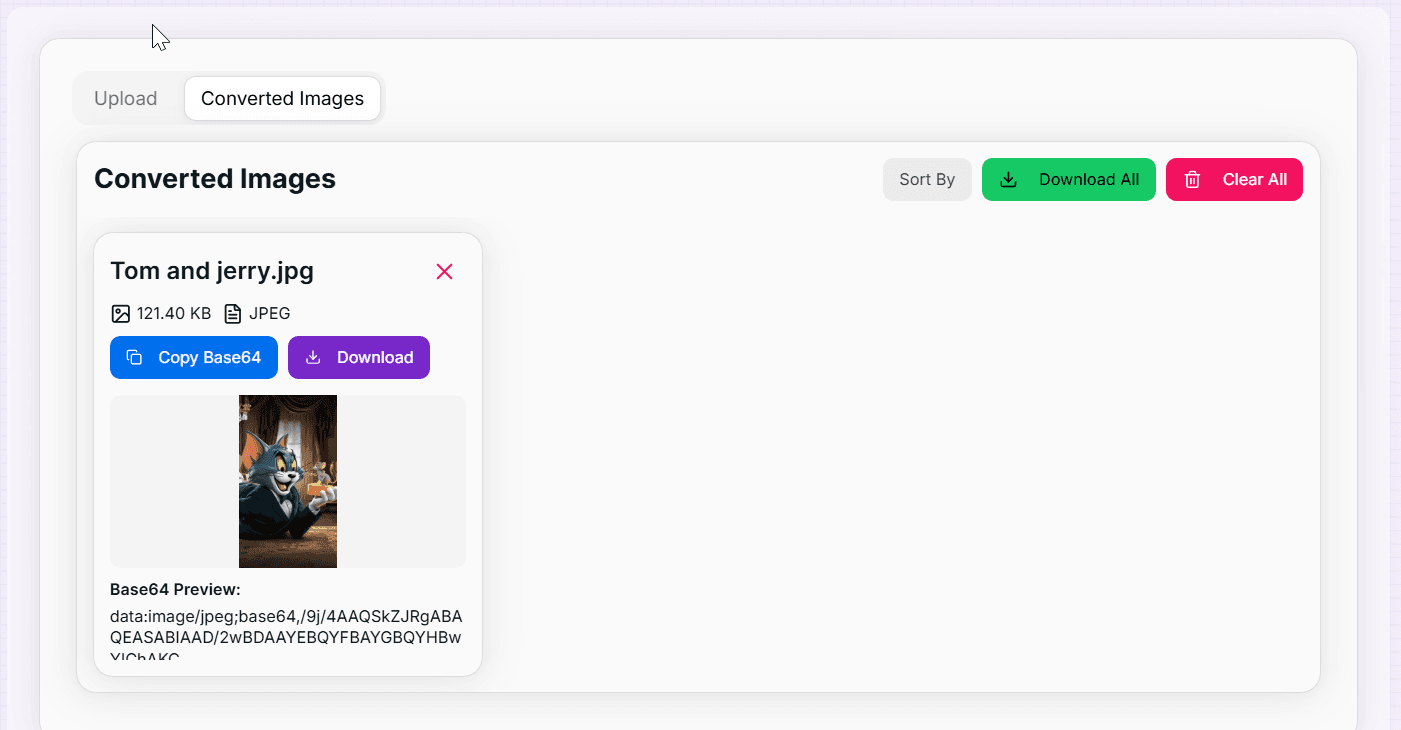Click the trash icon in Clear All
The width and height of the screenshot is (1401, 730).
pos(1192,179)
